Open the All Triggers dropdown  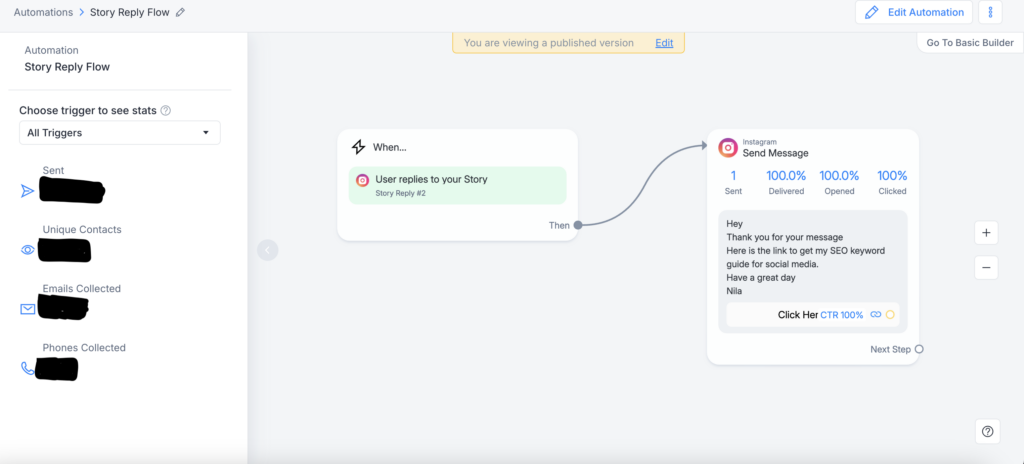tap(120, 133)
